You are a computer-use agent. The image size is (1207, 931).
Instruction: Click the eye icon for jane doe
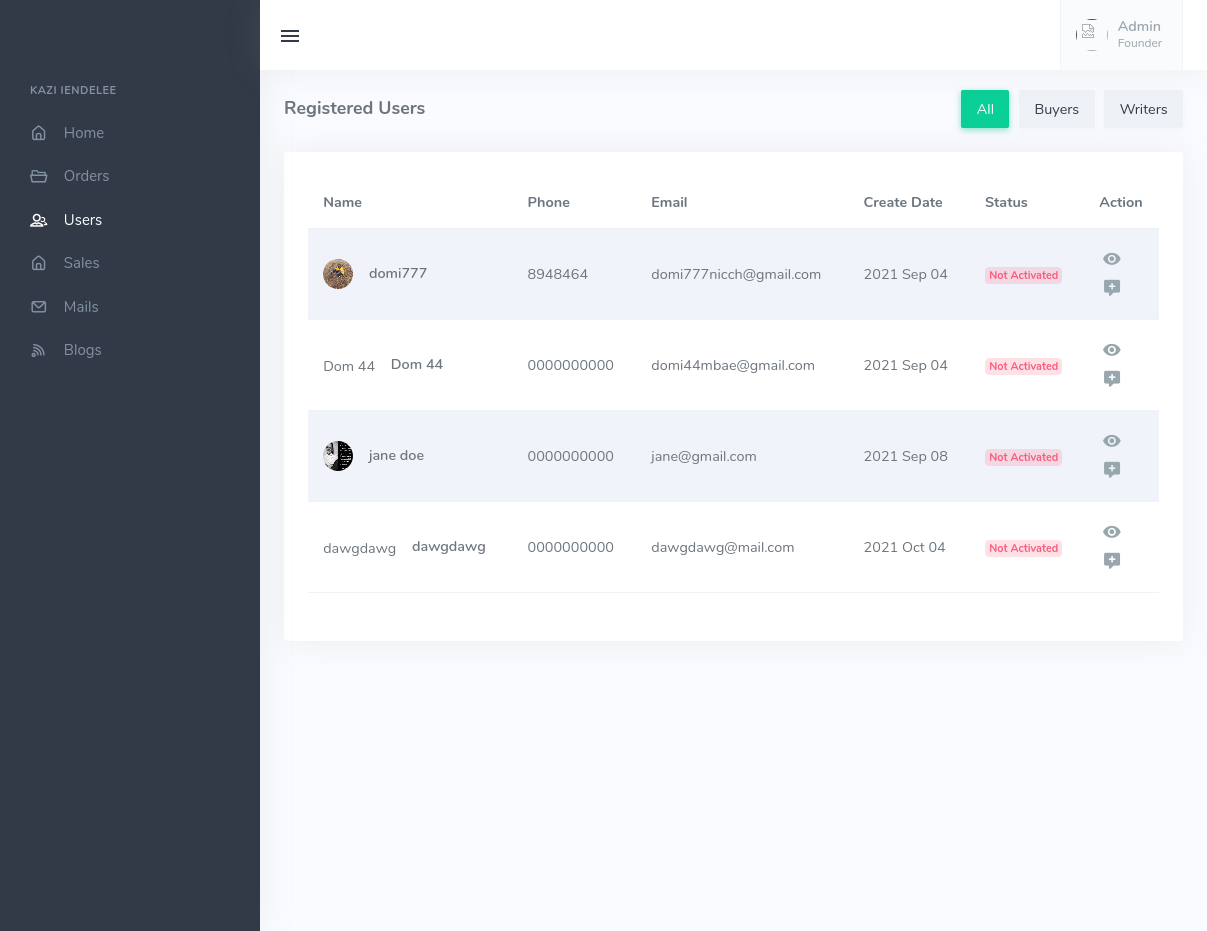(1111, 441)
